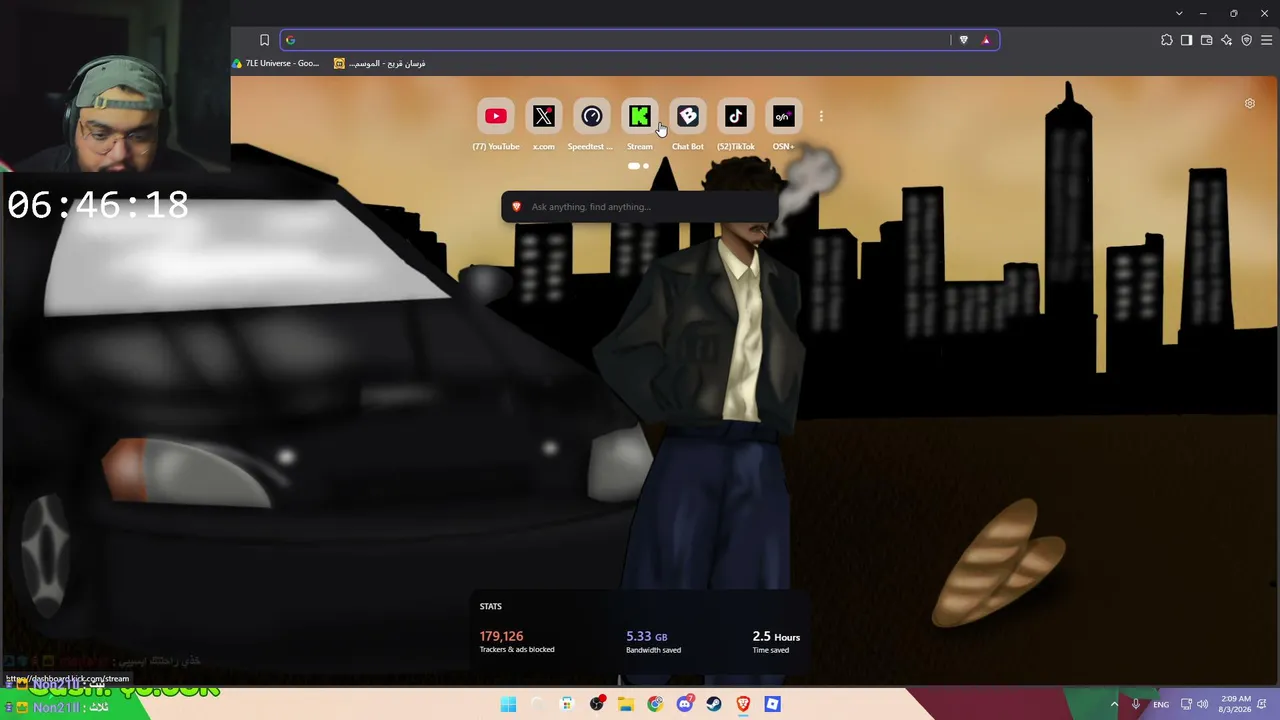Open the Brave Shields lion icon
Viewport: 1280px width, 720px height.
click(x=963, y=40)
